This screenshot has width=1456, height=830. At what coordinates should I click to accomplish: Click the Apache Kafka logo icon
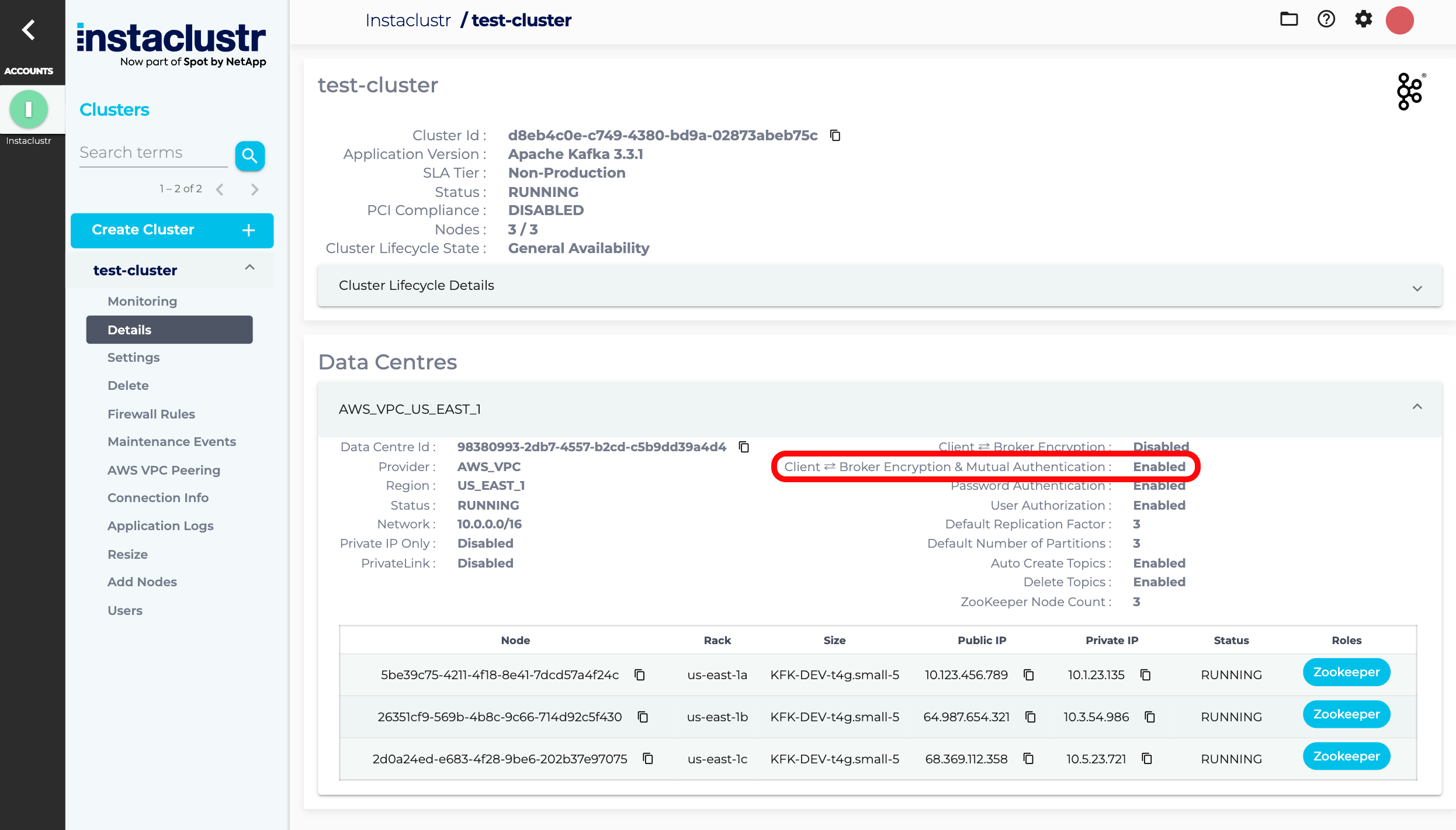[1410, 91]
